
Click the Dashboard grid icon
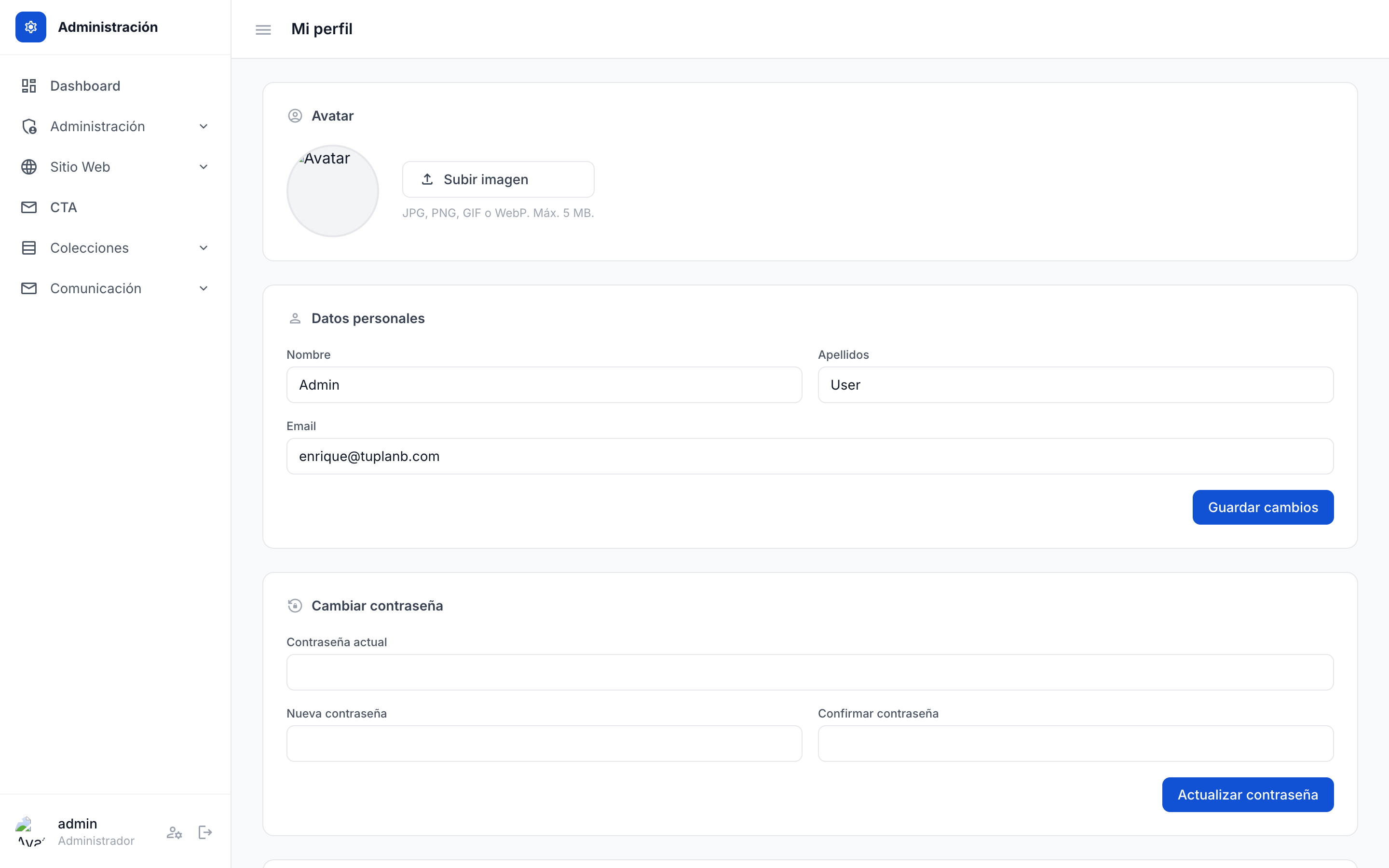pyautogui.click(x=29, y=86)
